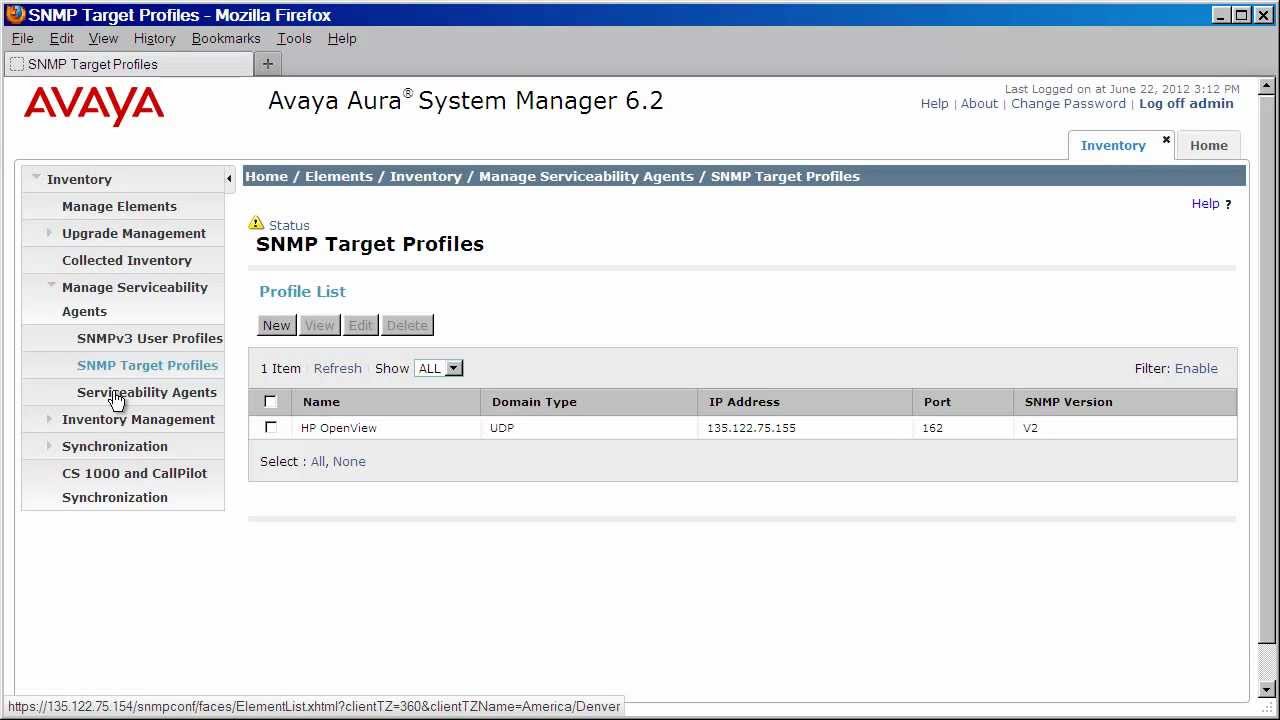Open the Bookmarks menu

coord(226,38)
